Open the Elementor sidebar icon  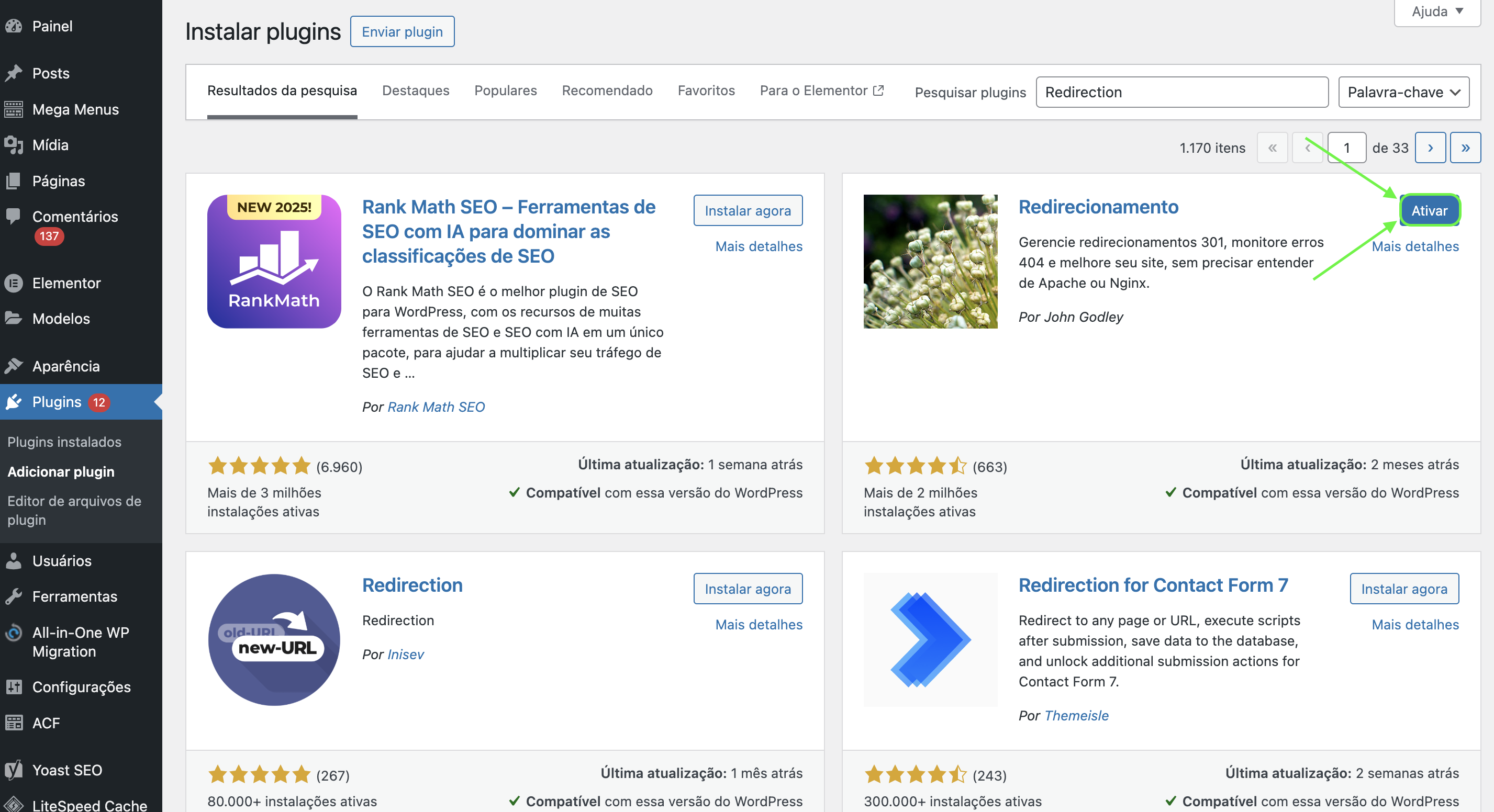pos(13,283)
